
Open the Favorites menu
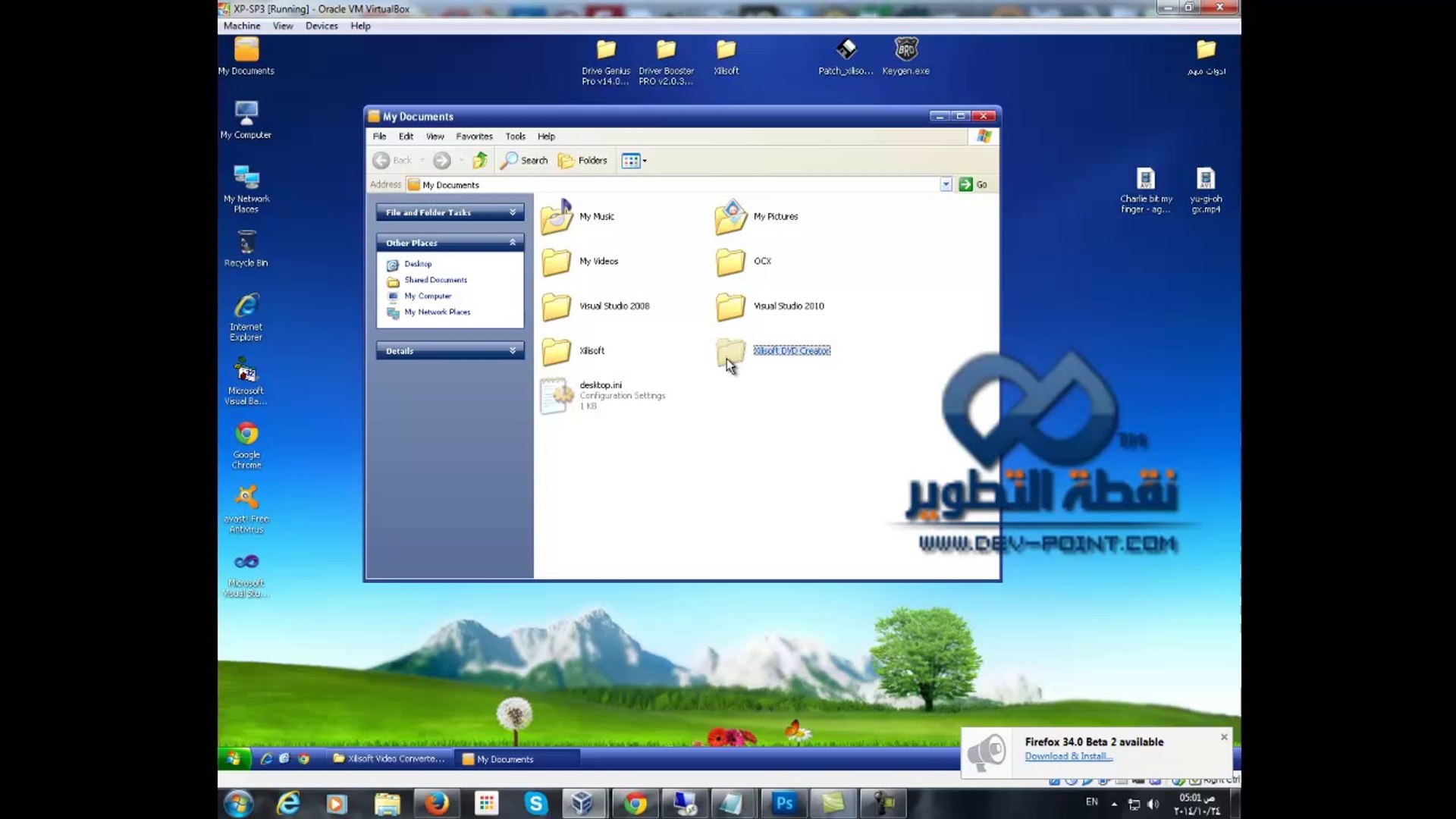click(474, 136)
